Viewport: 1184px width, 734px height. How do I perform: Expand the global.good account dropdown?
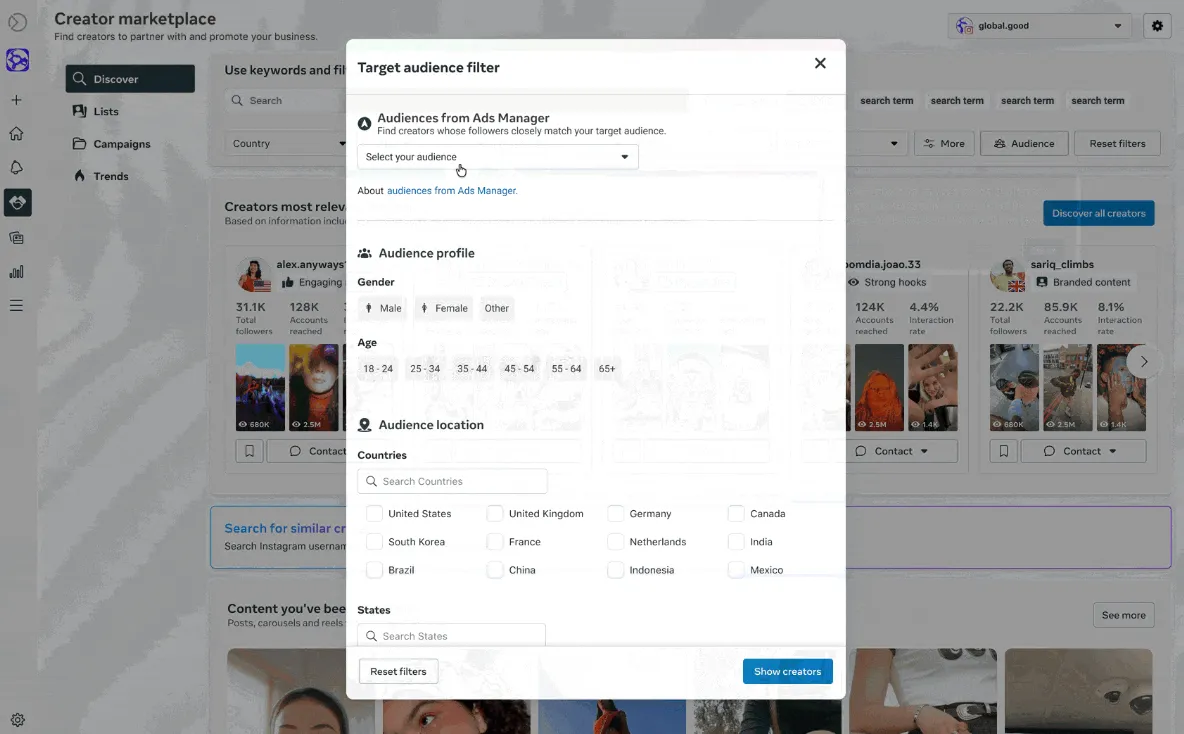tap(1116, 25)
